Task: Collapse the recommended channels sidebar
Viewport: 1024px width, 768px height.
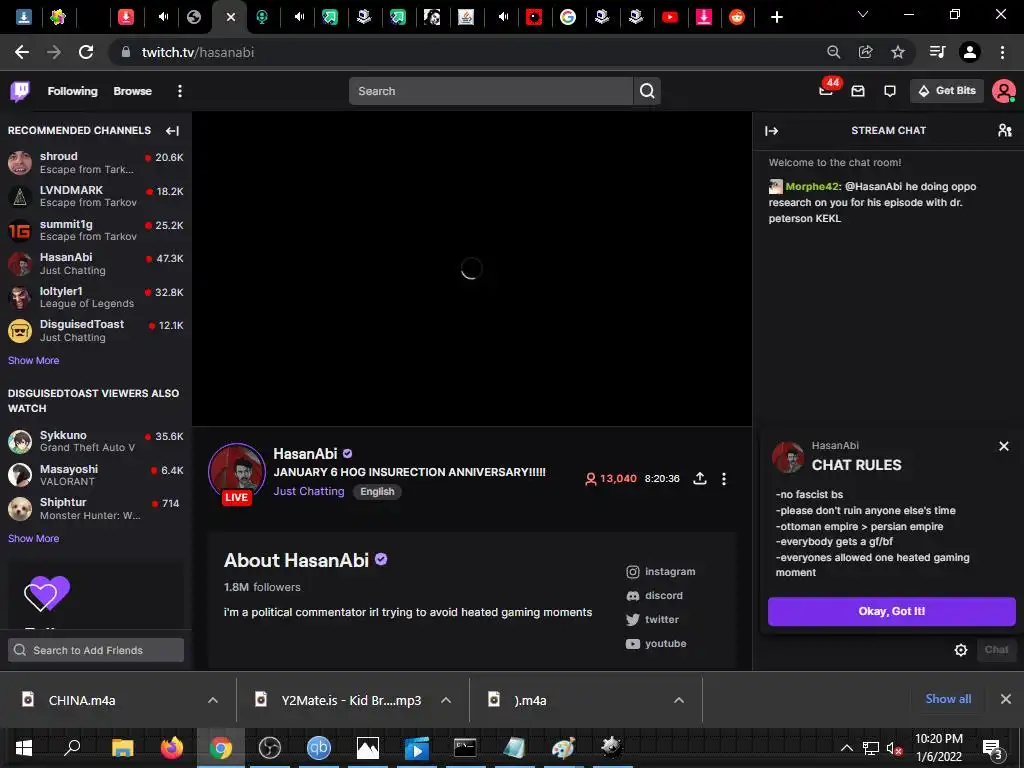Action: pyautogui.click(x=172, y=131)
